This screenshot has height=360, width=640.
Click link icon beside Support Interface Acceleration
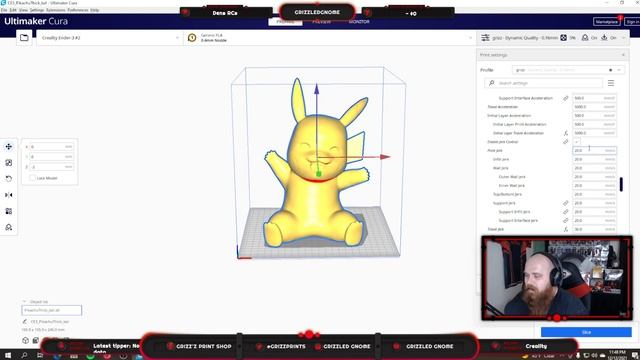tap(566, 98)
